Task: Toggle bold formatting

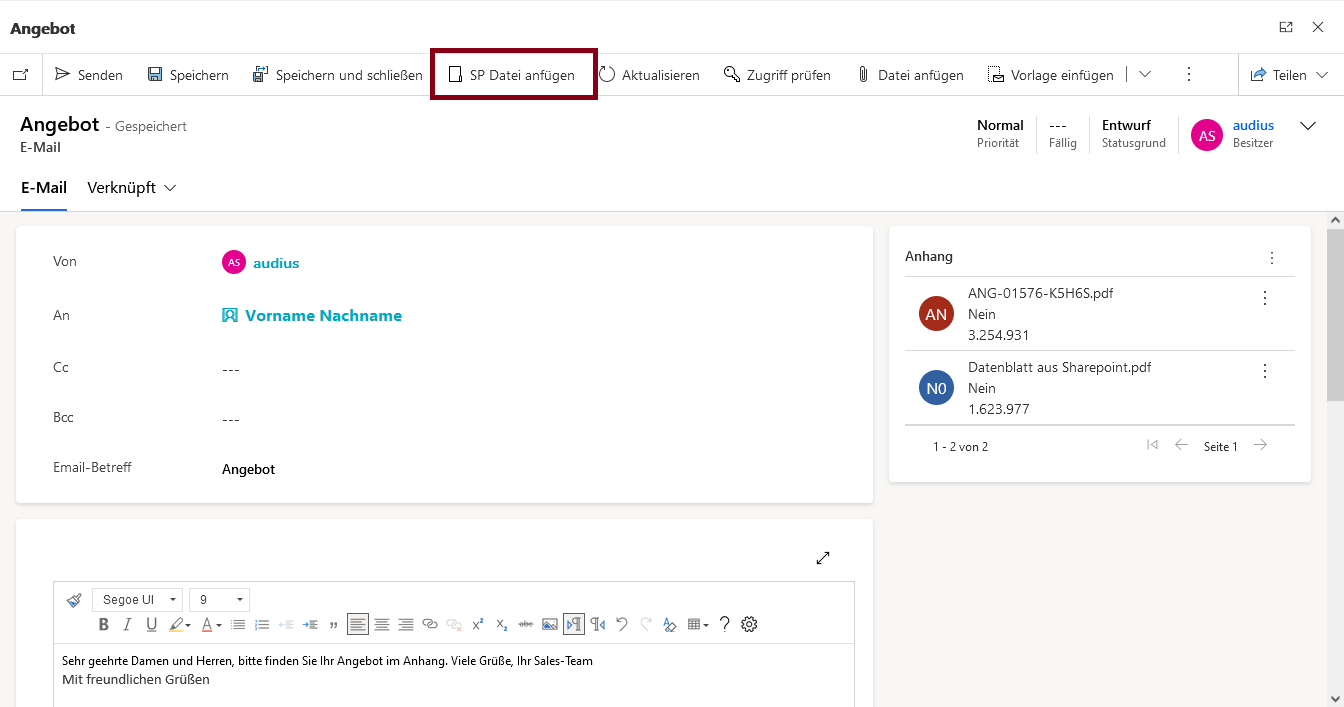Action: pyautogui.click(x=103, y=624)
